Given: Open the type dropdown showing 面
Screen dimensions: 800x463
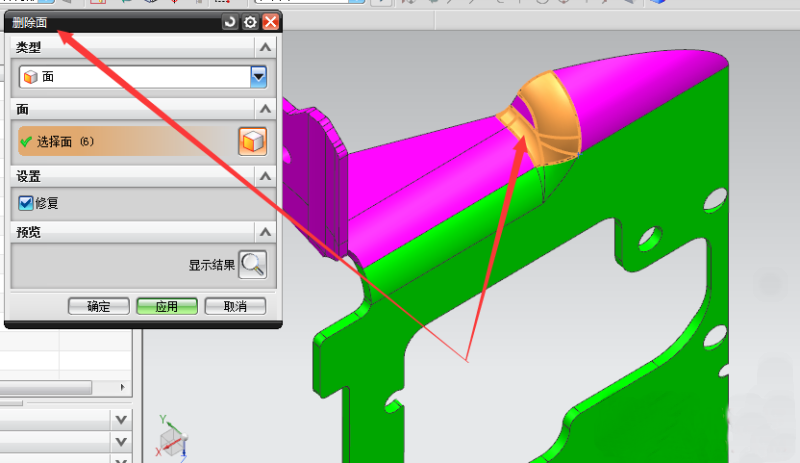Looking at the screenshot, I should (x=258, y=76).
